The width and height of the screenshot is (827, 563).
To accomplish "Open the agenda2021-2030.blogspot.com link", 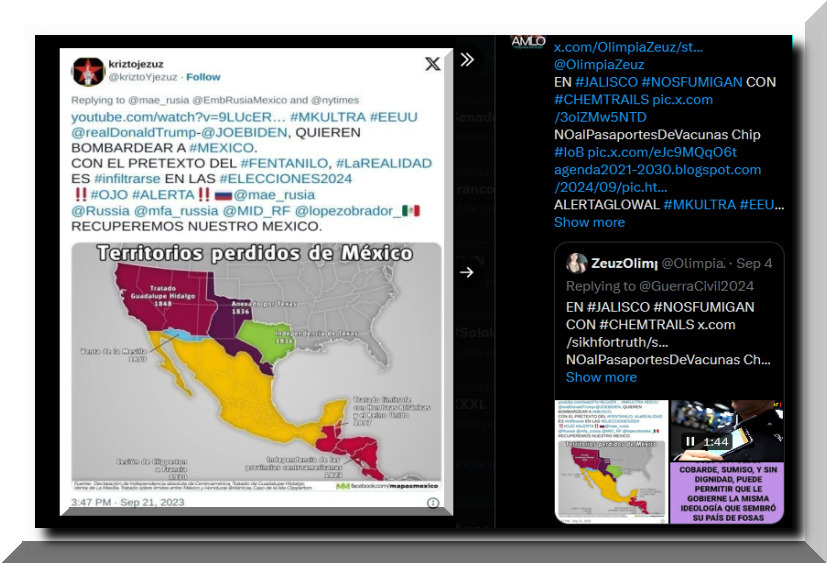I will [x=657, y=178].
